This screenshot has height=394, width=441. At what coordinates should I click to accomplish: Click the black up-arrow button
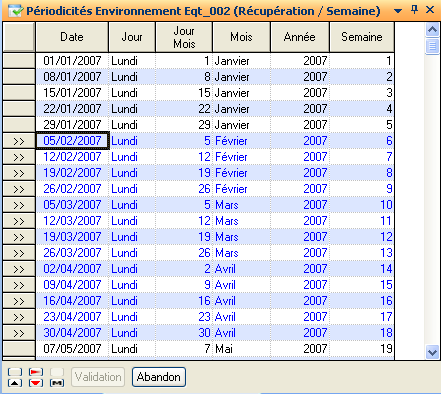15,383
